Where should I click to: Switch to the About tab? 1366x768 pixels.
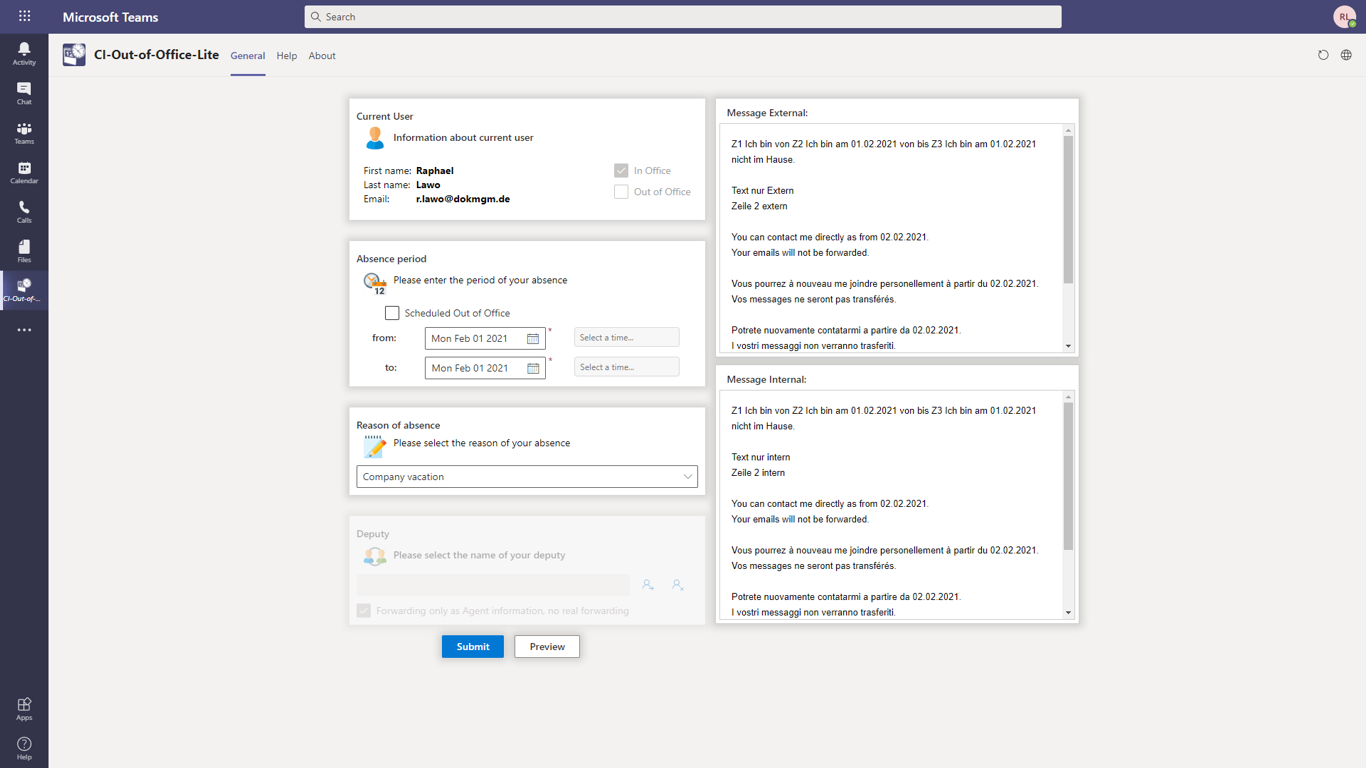[322, 56]
